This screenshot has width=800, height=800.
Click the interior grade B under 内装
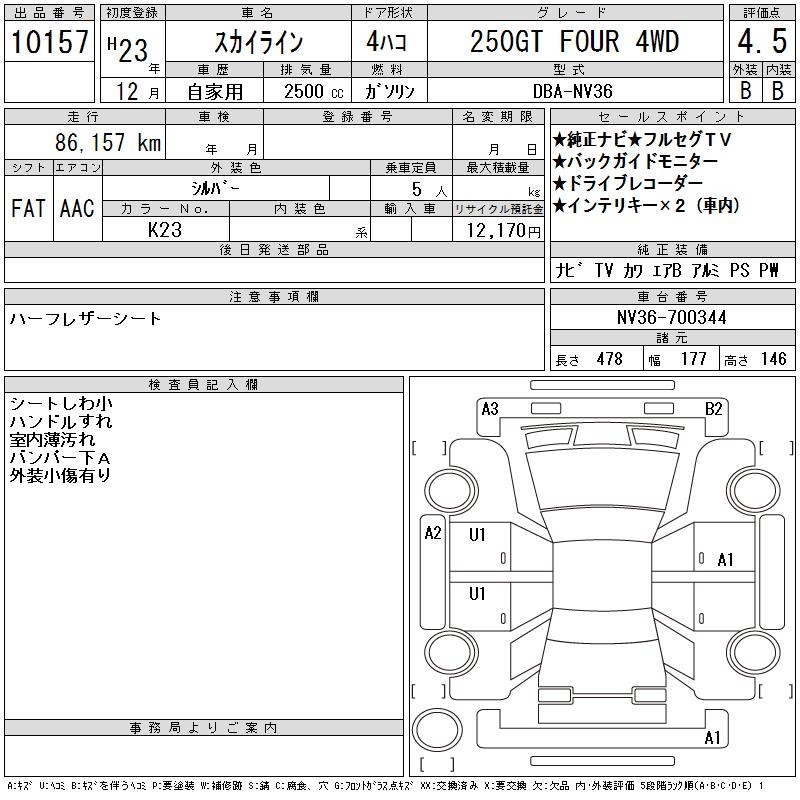(778, 90)
